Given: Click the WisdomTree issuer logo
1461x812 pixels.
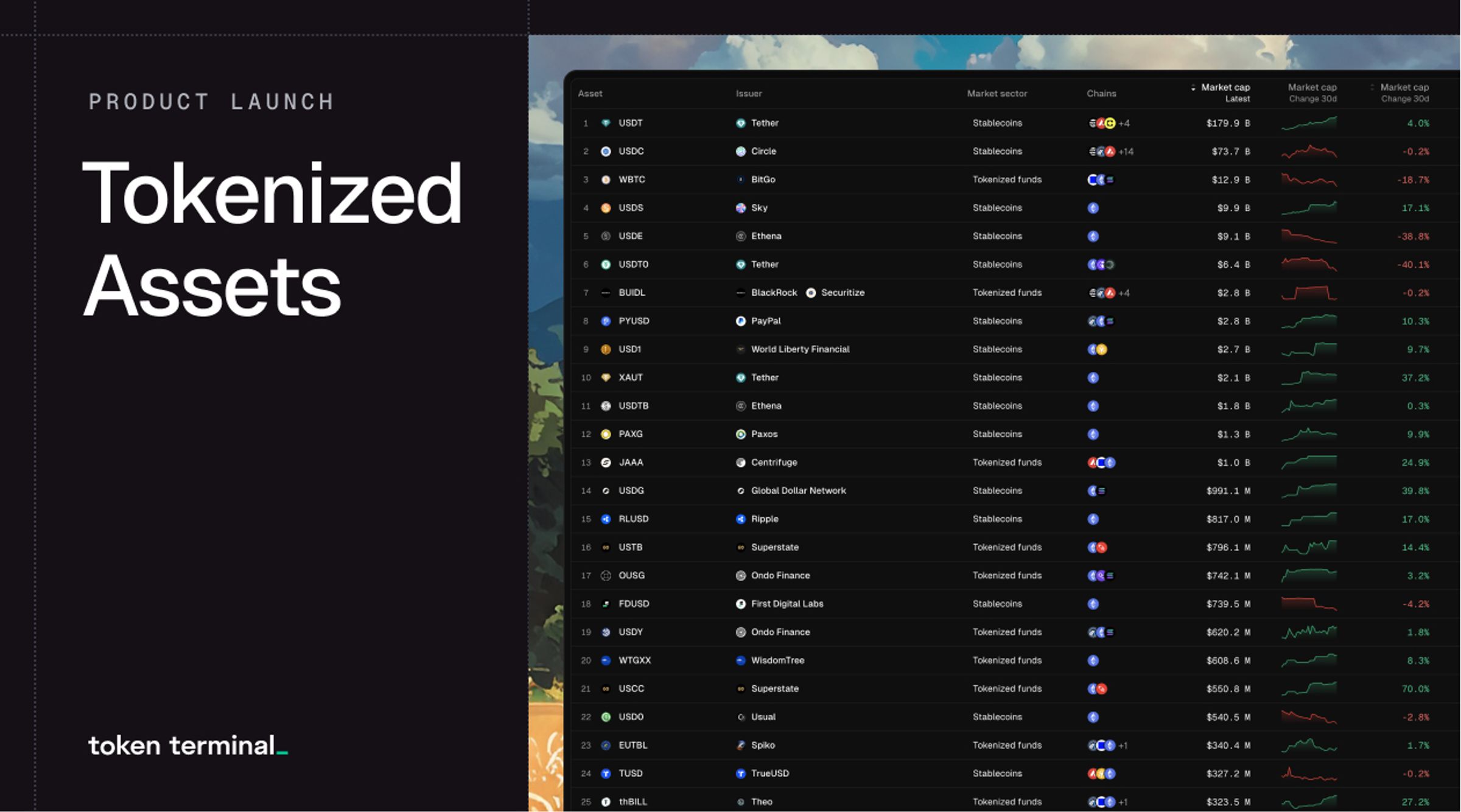Looking at the screenshot, I should click(x=741, y=660).
